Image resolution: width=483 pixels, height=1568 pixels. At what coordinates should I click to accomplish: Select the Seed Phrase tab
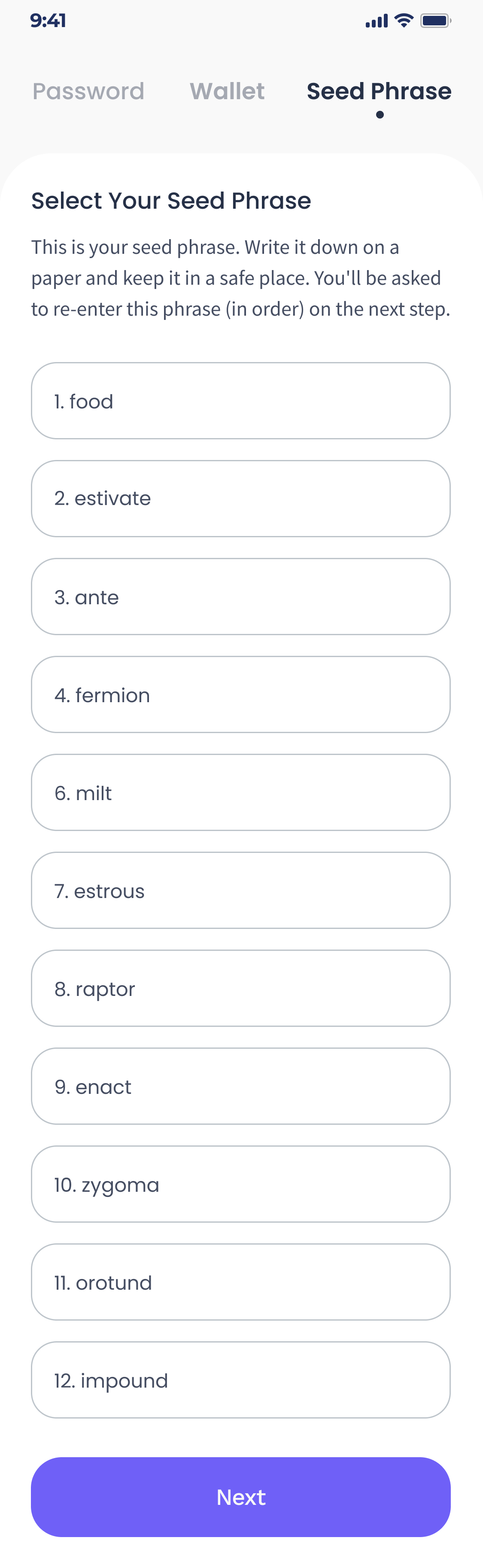point(379,91)
